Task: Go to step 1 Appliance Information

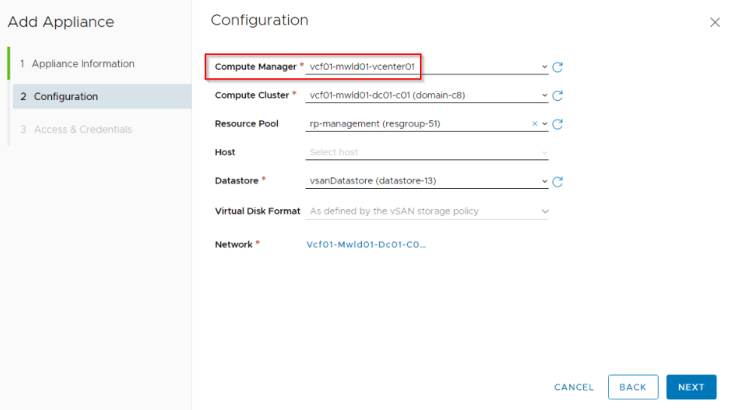Action: coord(77,64)
